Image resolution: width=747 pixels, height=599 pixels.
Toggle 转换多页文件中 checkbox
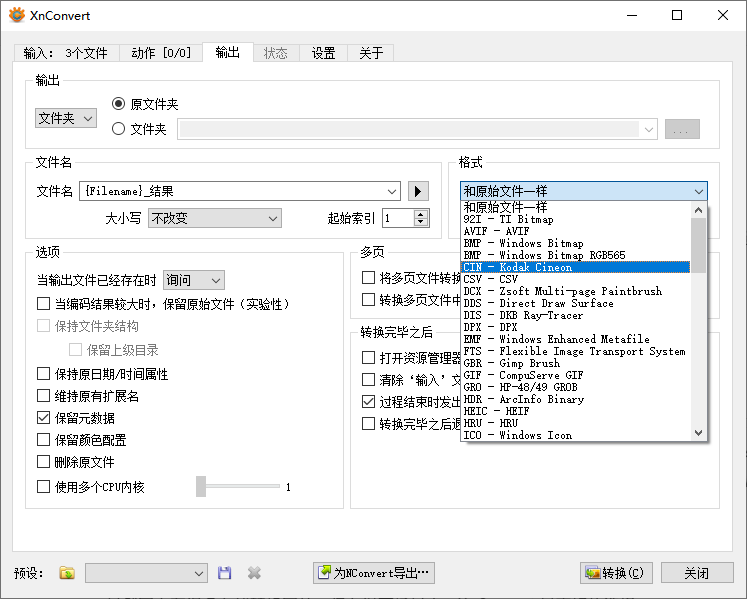click(x=368, y=300)
